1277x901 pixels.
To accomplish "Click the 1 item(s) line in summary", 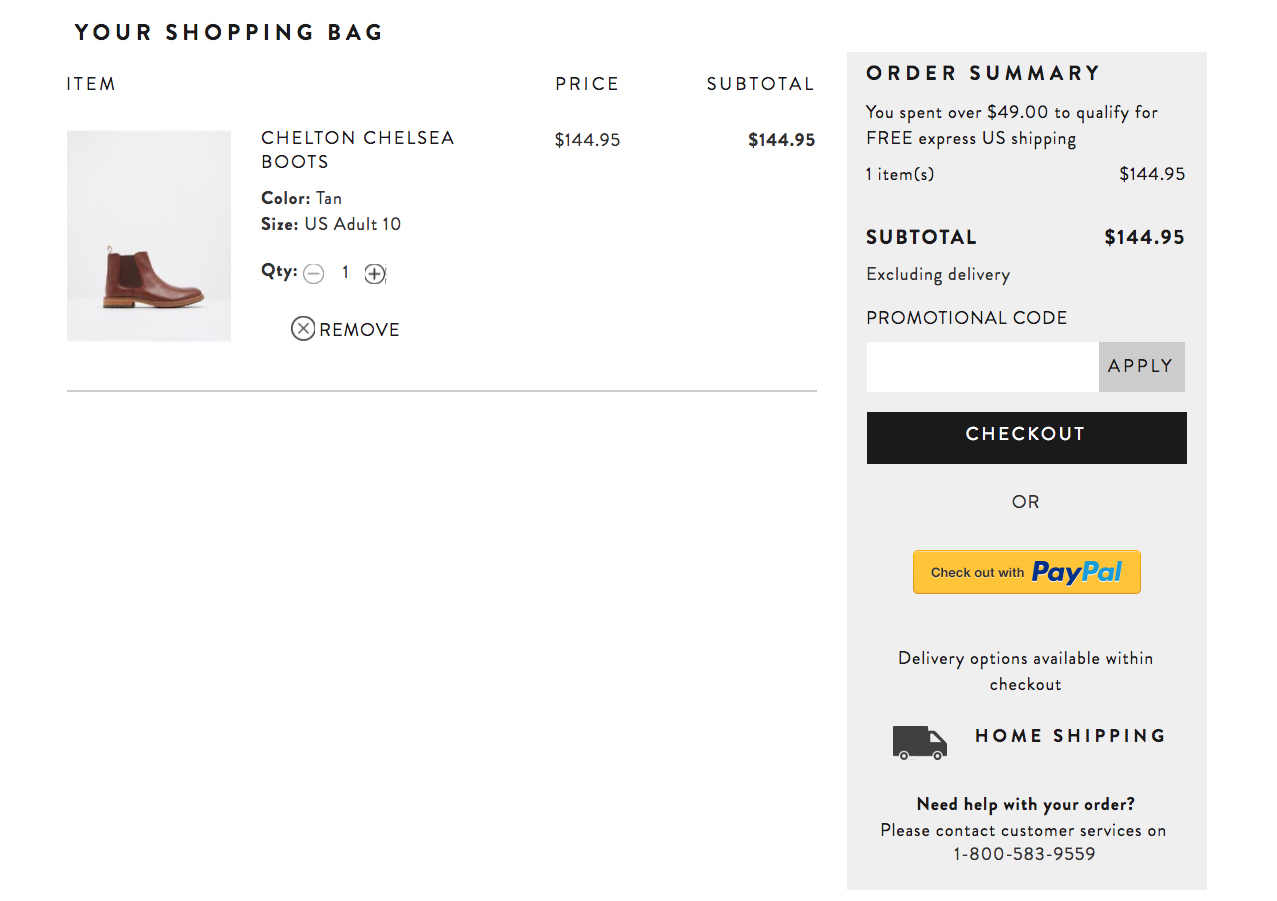I will coord(900,174).
